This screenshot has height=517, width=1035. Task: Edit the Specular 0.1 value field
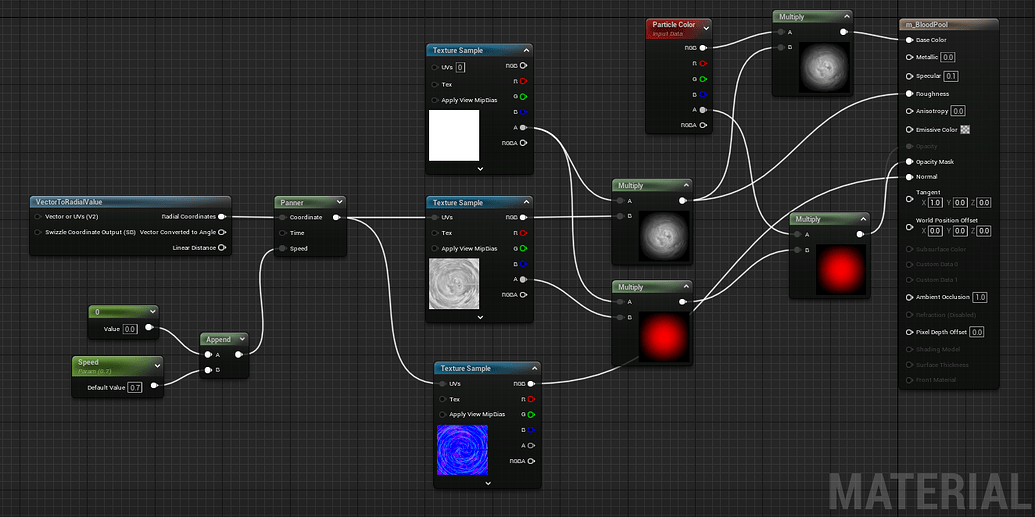coord(951,76)
